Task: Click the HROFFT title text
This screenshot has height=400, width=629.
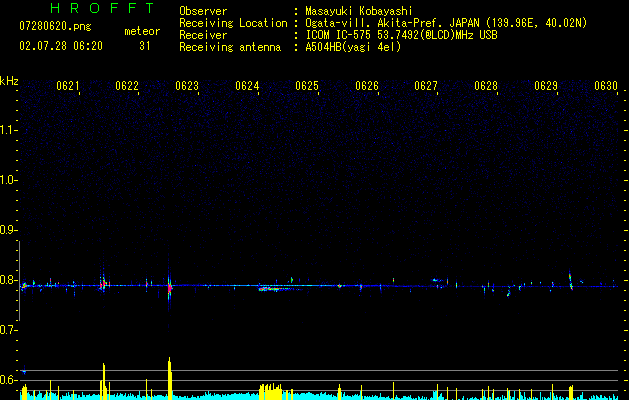Action: point(103,8)
